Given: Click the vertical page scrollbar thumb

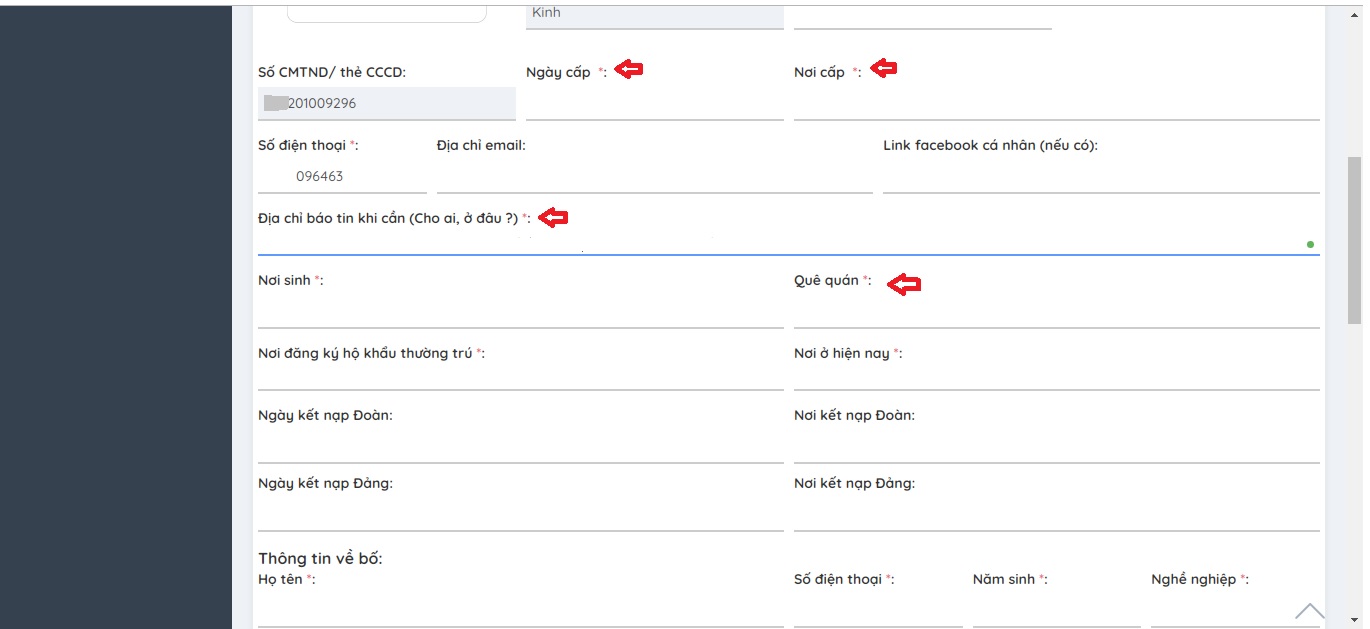Looking at the screenshot, I should (1355, 240).
